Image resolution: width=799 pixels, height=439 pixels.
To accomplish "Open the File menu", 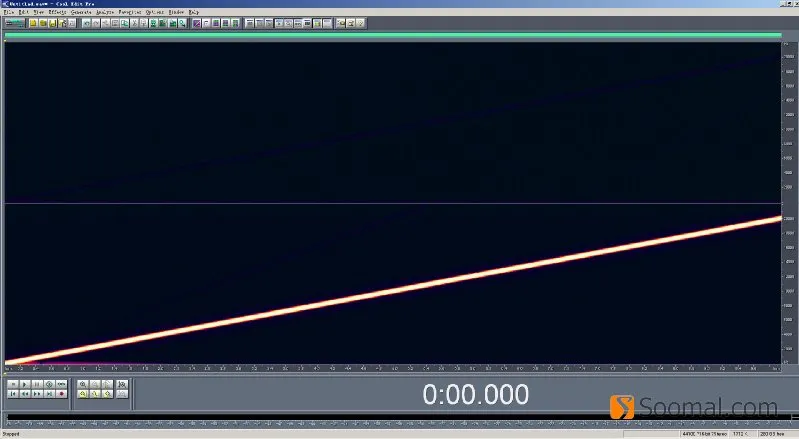I will pyautogui.click(x=9, y=12).
